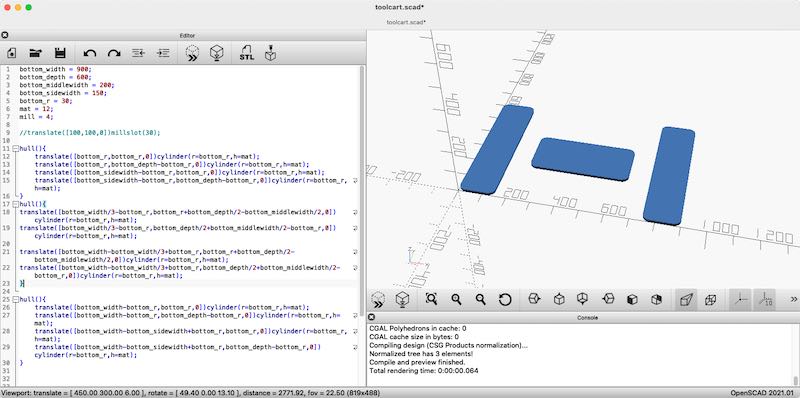Close the Editor panel
This screenshot has width=800, height=398.
click(5, 35)
